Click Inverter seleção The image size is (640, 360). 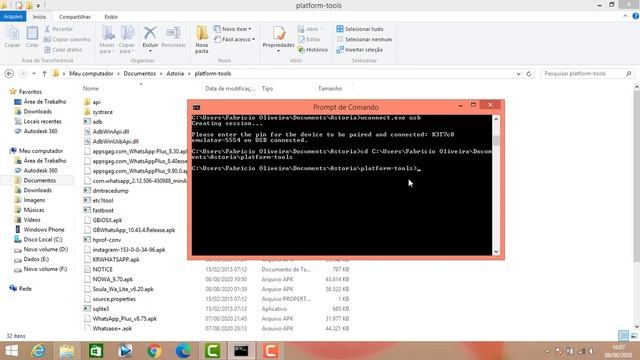coord(360,49)
